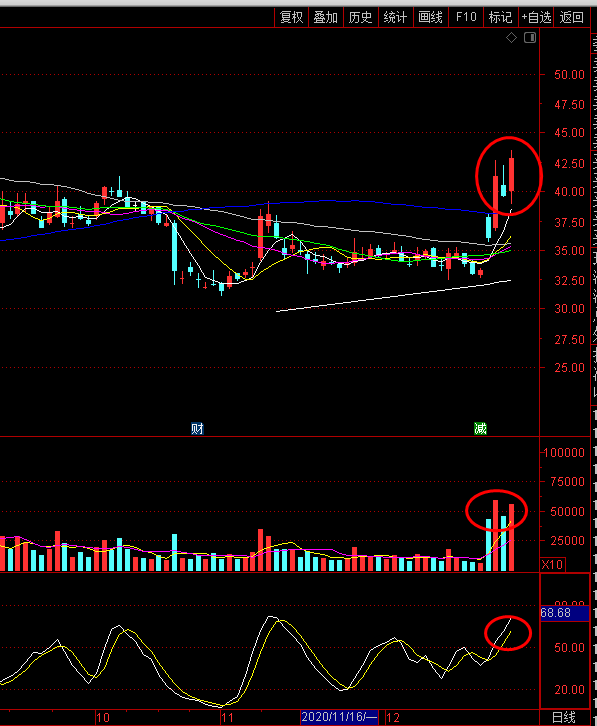
Task: Click the 42.50 price axis label
Action: coord(569,163)
